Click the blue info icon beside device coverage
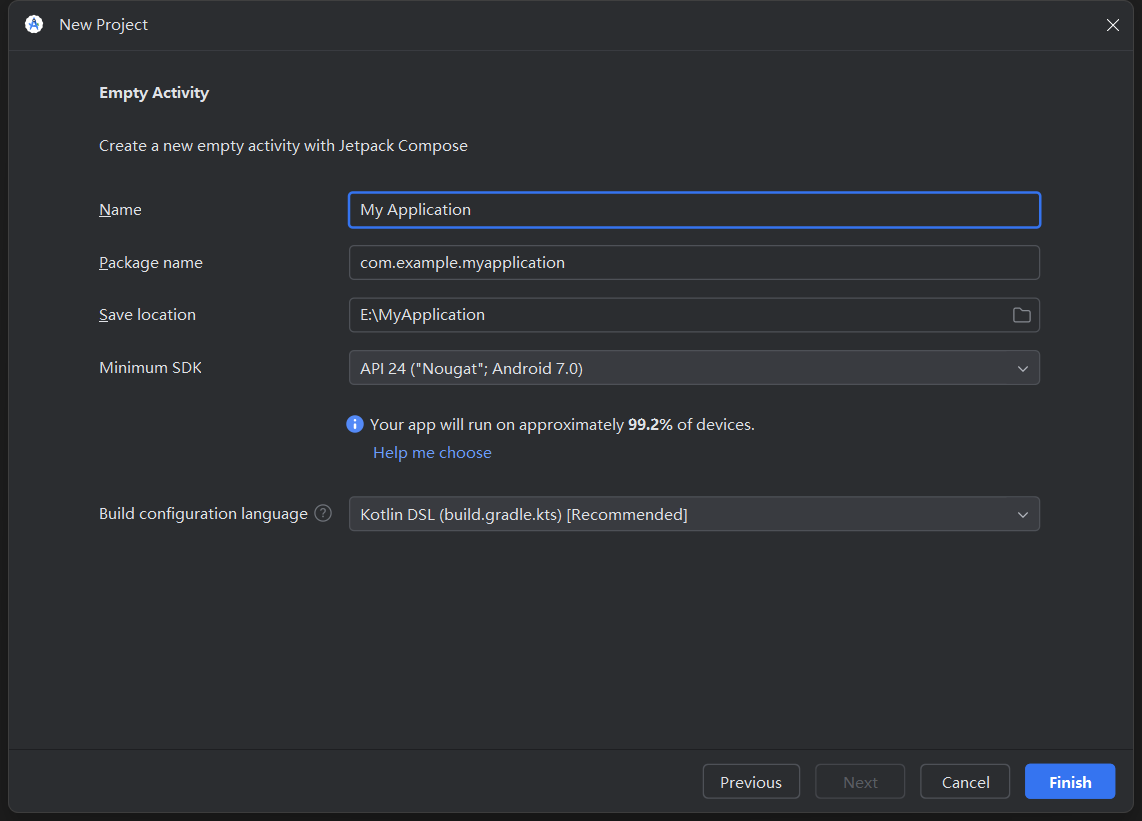The height and width of the screenshot is (821, 1142). point(355,424)
